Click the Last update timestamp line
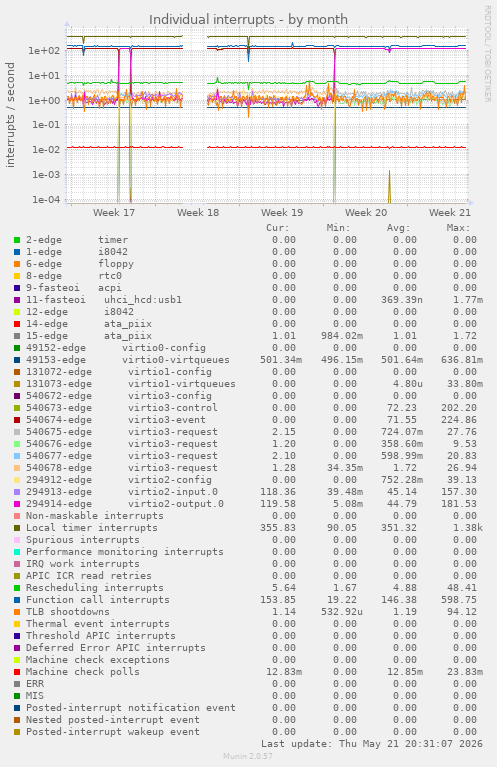Image resolution: width=497 pixels, height=767 pixels. [x=372, y=744]
